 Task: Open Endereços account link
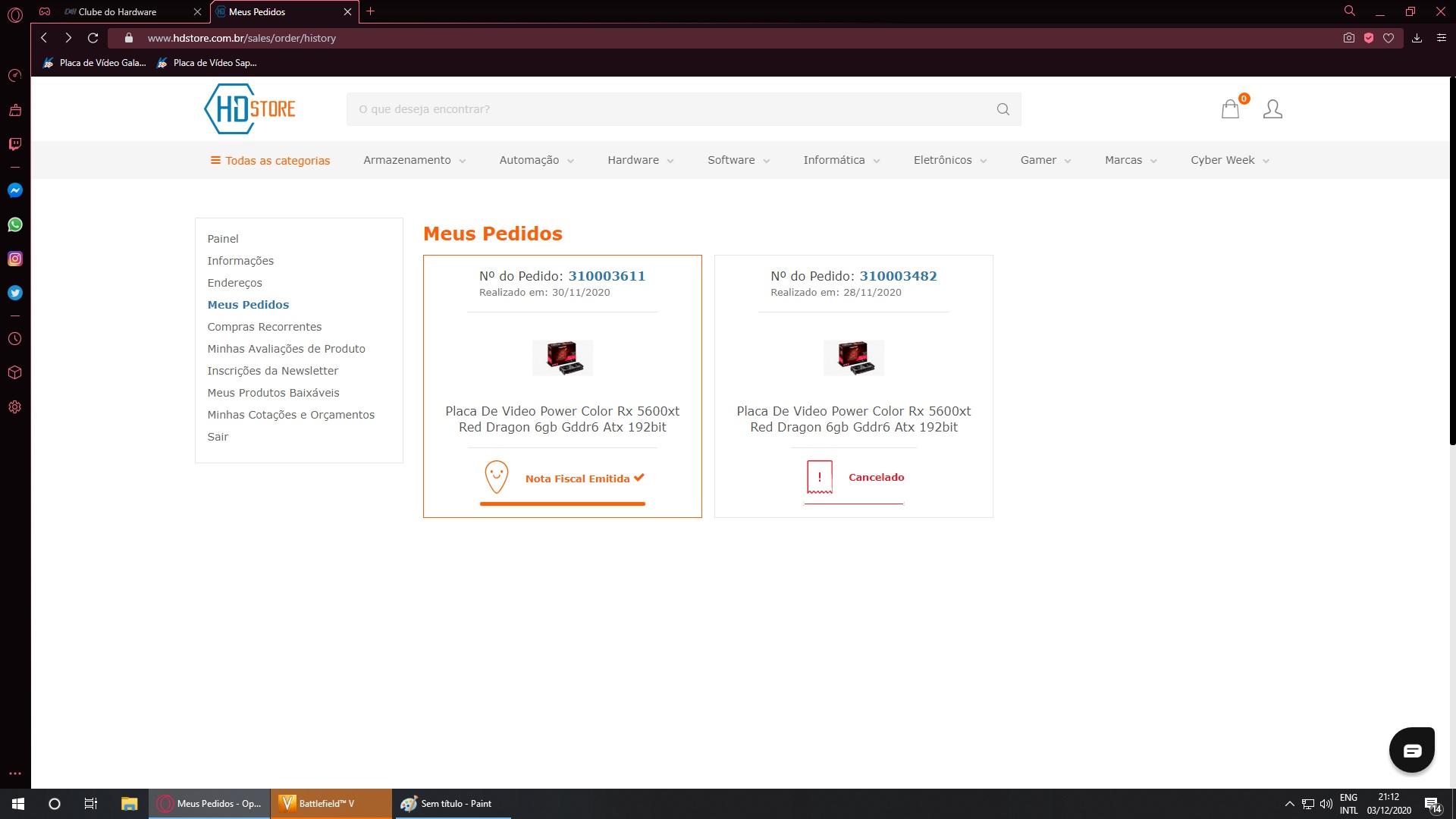[x=234, y=283]
